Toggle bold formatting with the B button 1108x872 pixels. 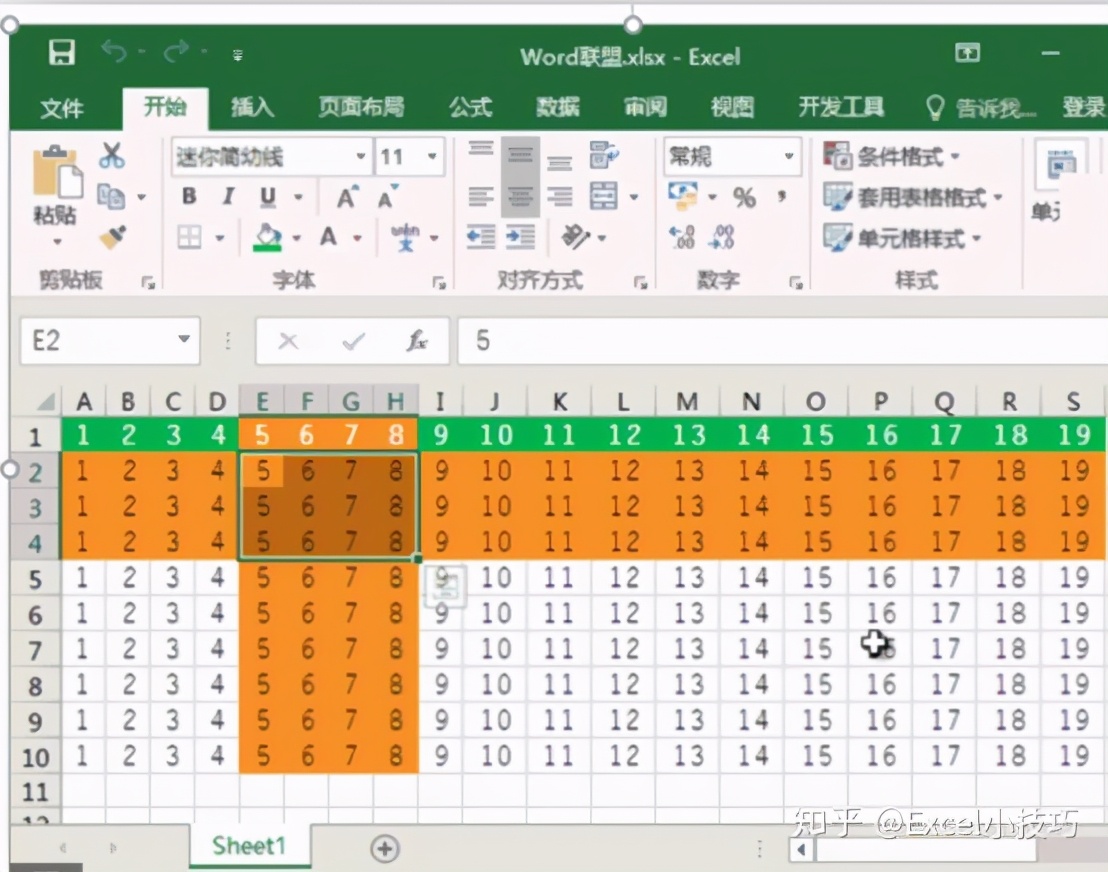[188, 197]
